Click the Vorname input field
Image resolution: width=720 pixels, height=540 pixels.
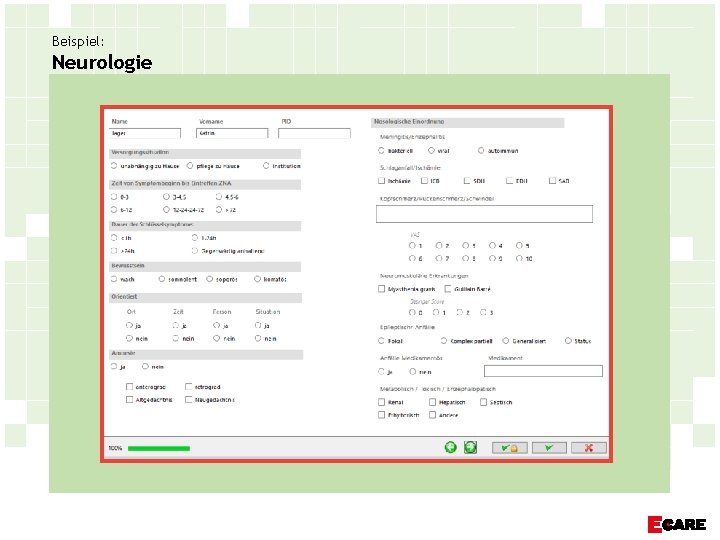coord(232,133)
